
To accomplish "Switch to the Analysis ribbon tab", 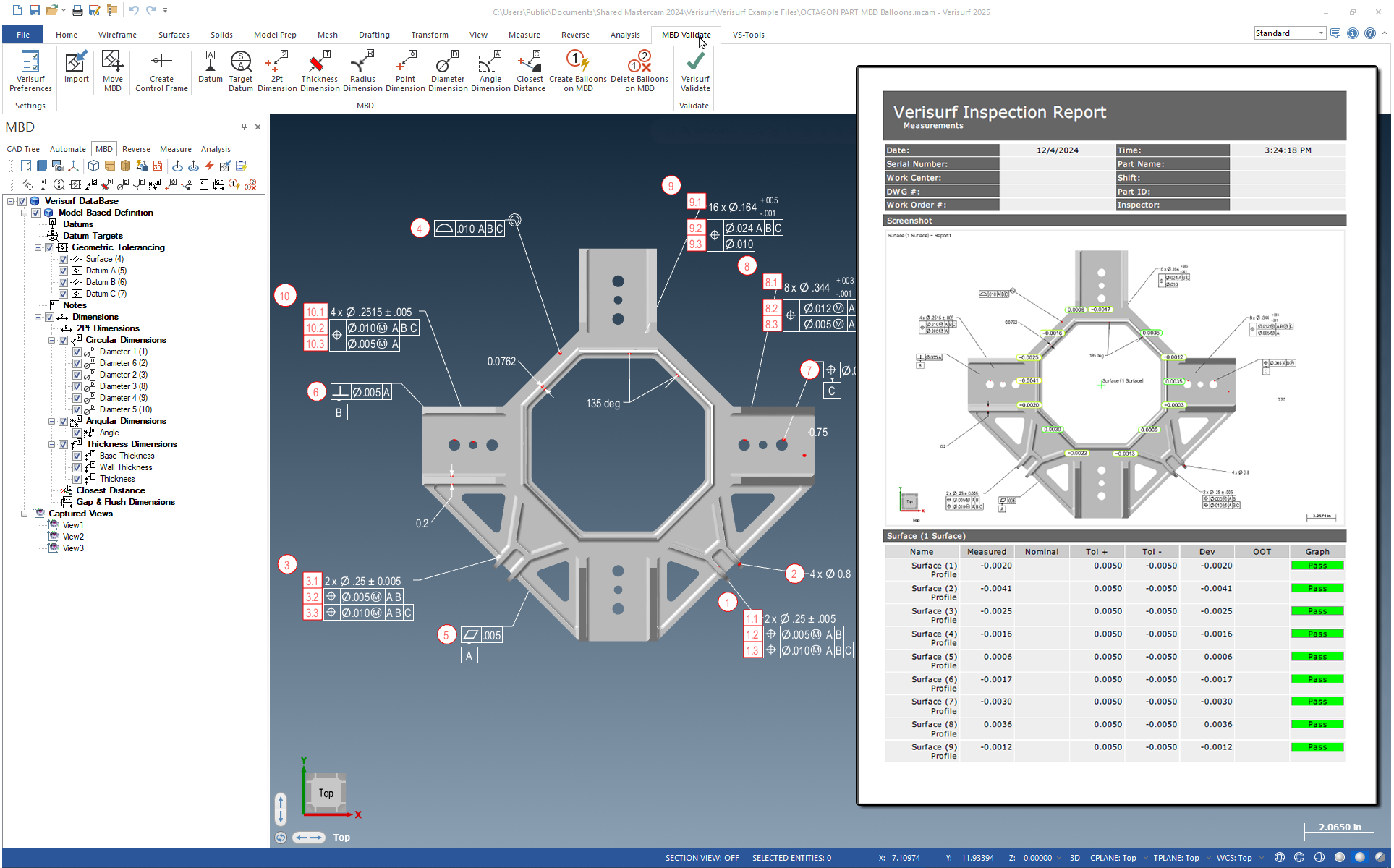I will (x=624, y=35).
